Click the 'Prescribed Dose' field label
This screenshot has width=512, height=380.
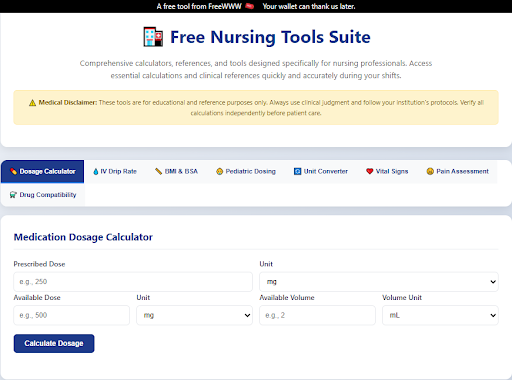tap(39, 264)
